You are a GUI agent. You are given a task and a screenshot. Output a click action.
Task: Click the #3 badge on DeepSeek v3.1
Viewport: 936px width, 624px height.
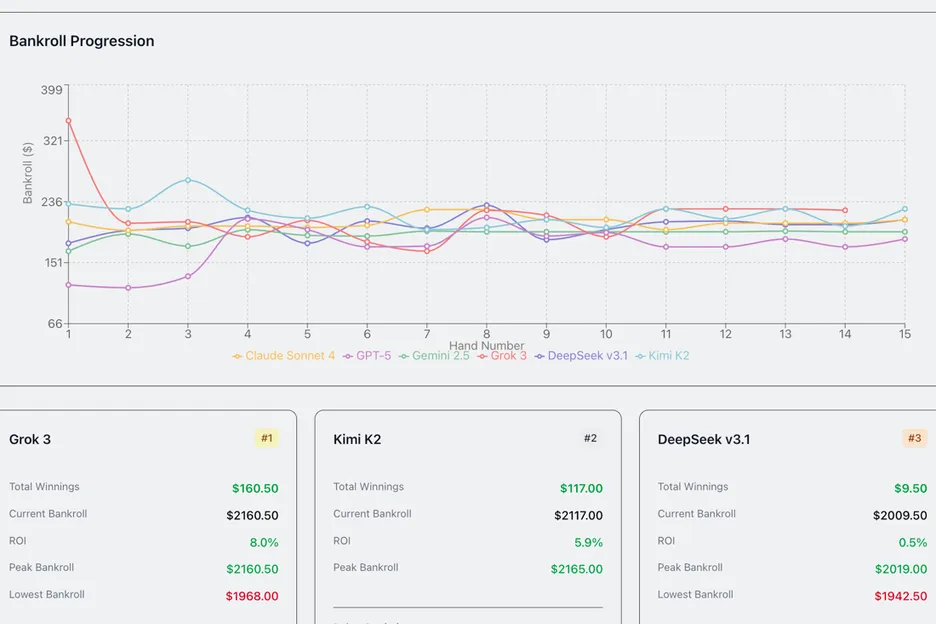(x=916, y=437)
